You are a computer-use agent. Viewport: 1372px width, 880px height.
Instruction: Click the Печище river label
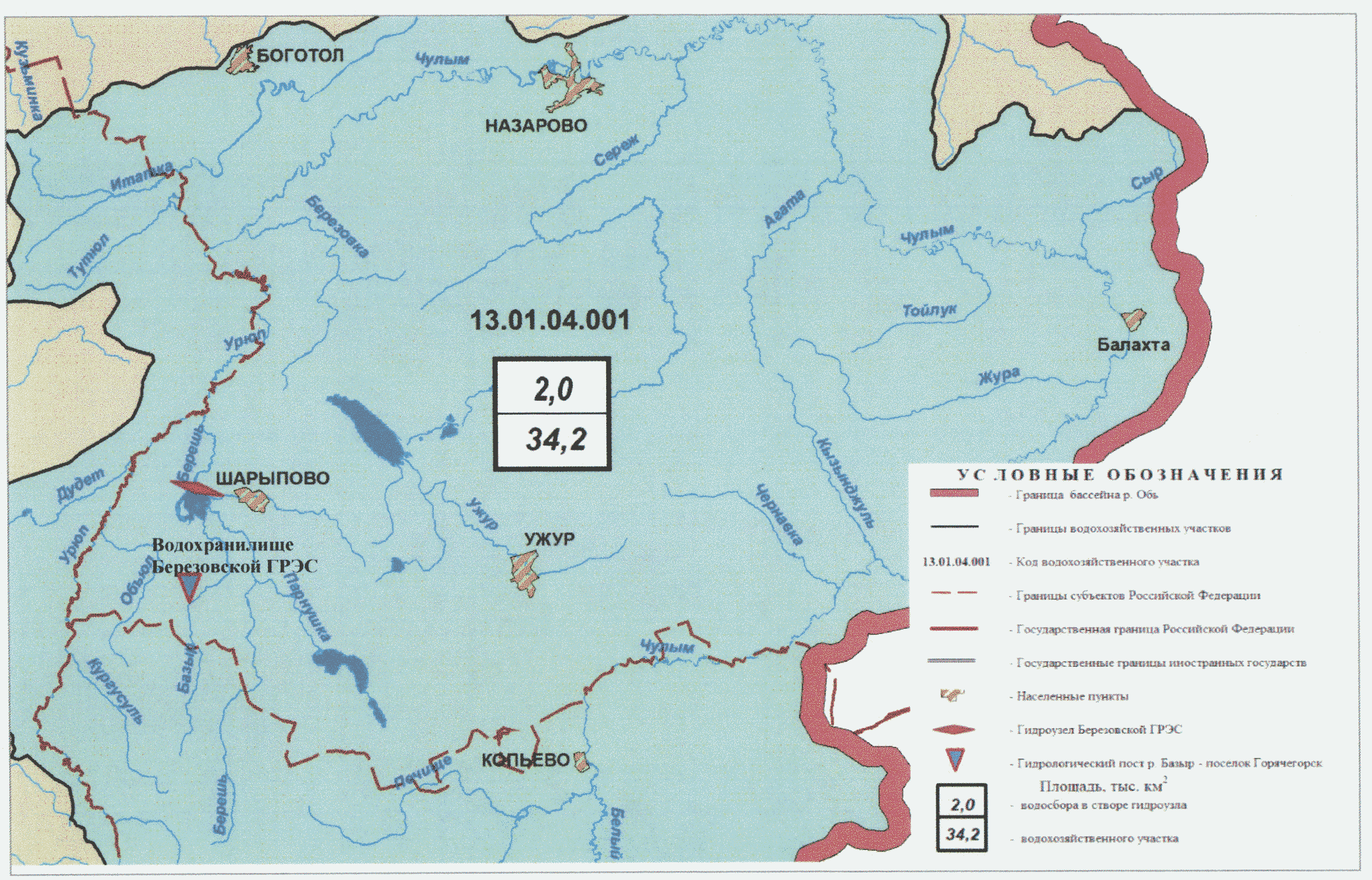(424, 772)
